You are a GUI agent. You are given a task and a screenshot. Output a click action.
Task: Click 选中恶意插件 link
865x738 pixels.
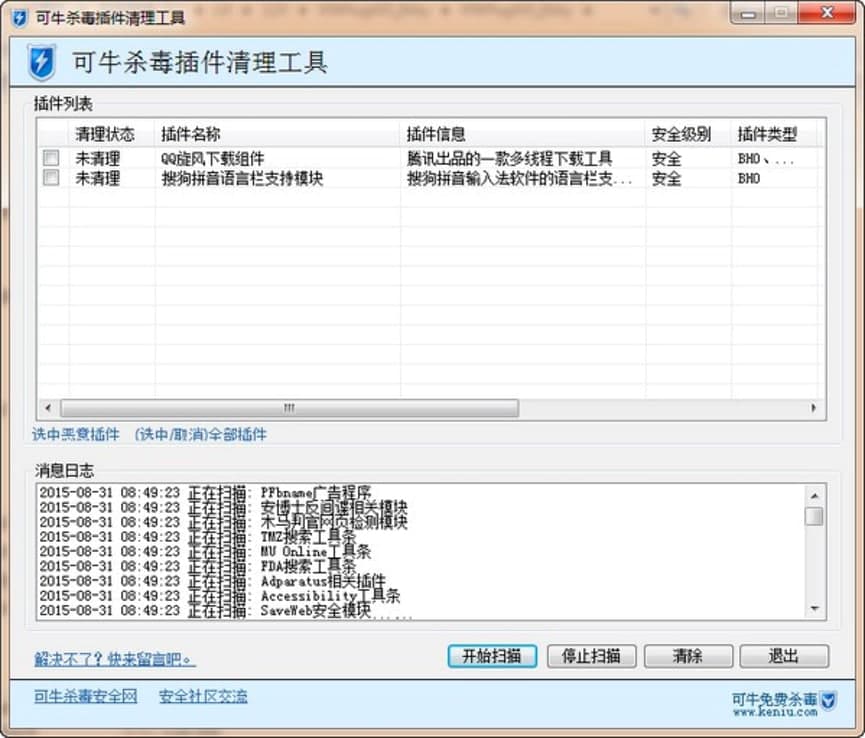[x=76, y=435]
